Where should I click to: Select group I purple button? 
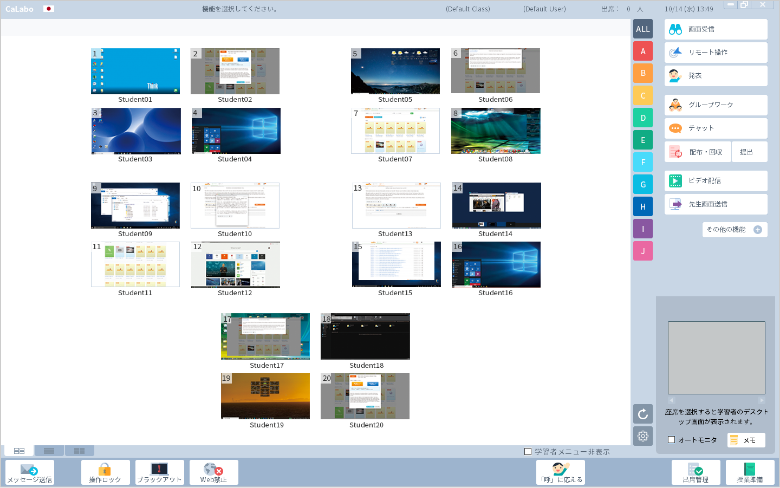click(x=643, y=229)
